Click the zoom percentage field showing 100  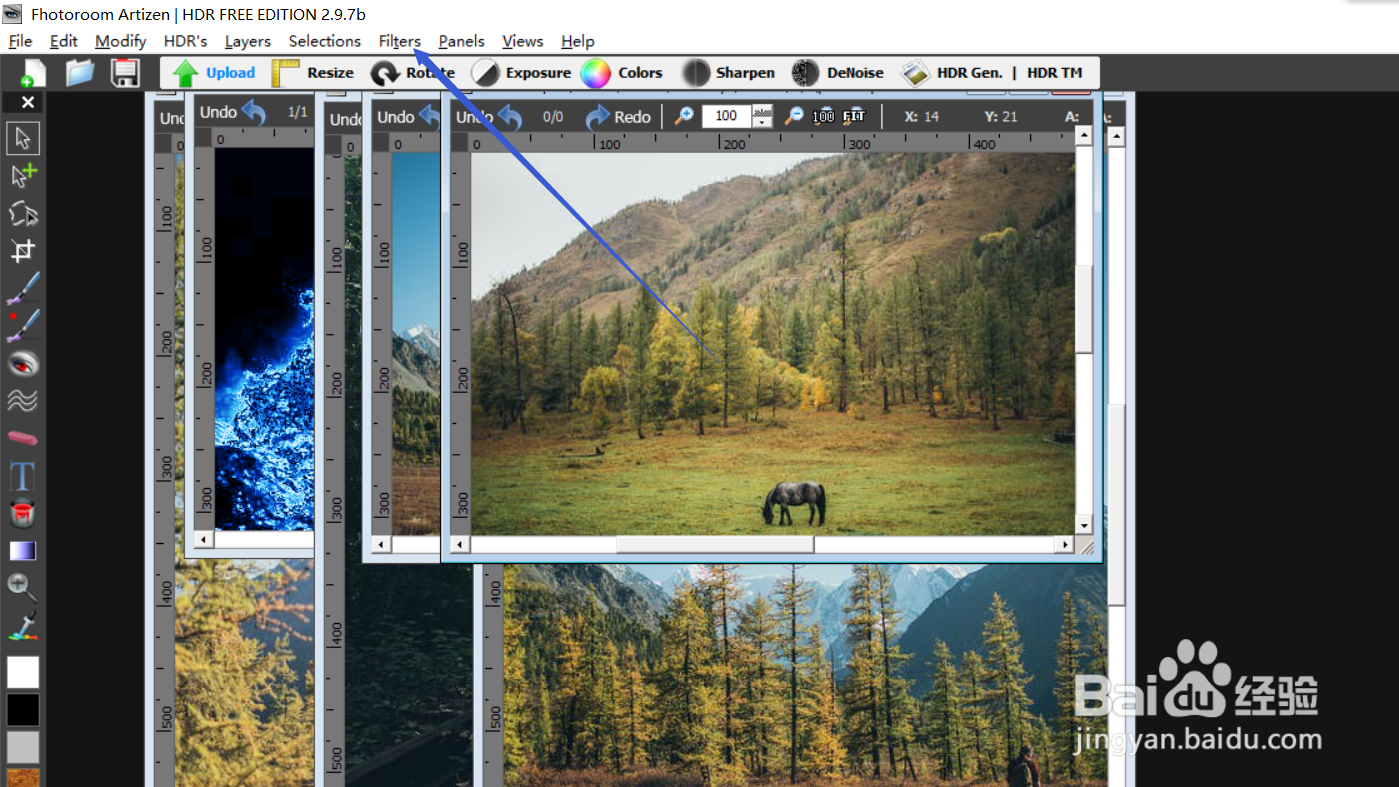(x=727, y=116)
